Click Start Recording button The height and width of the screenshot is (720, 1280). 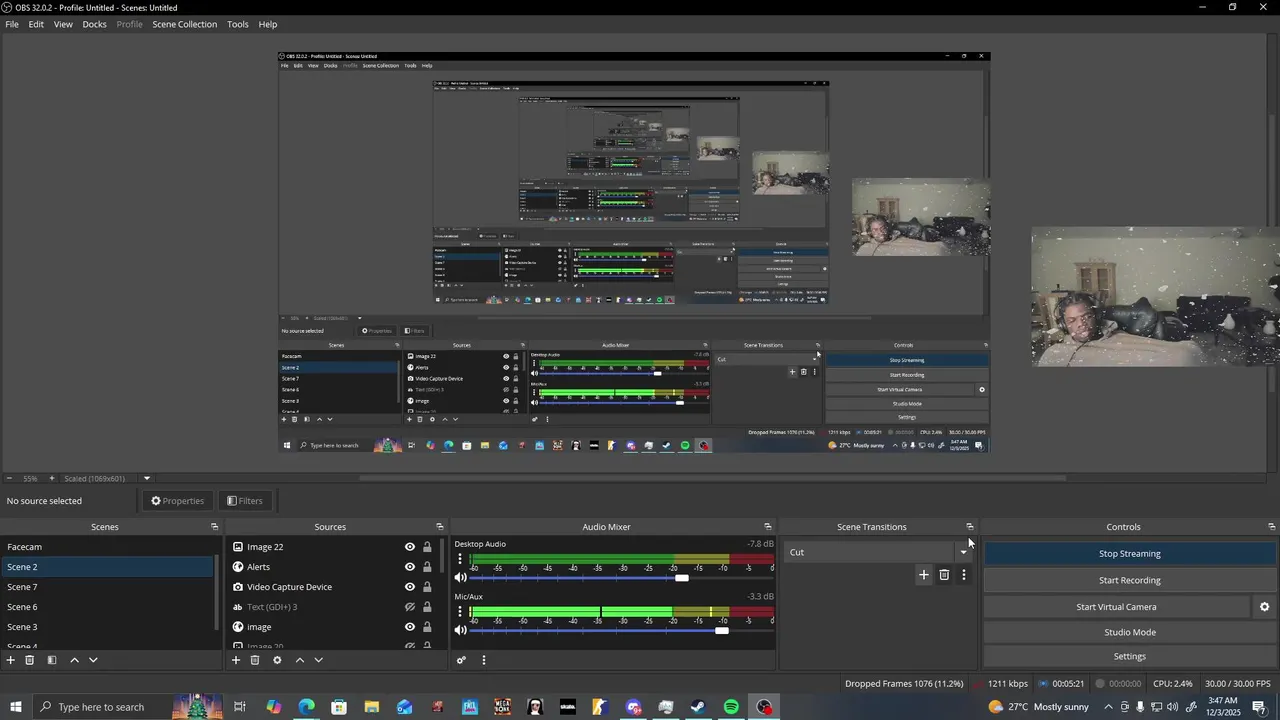tap(1130, 580)
